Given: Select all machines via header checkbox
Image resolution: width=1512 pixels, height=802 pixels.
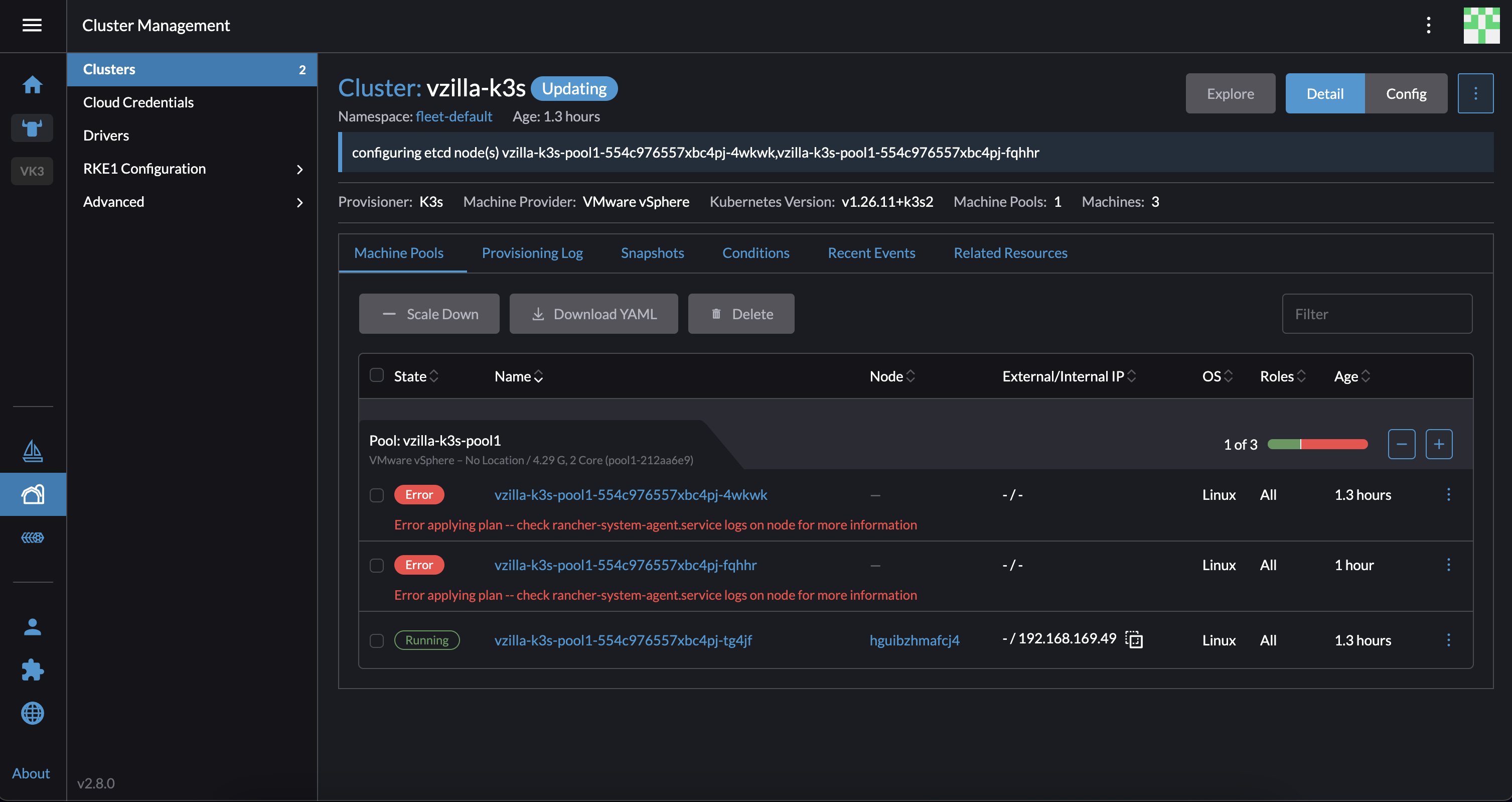Looking at the screenshot, I should 376,374.
